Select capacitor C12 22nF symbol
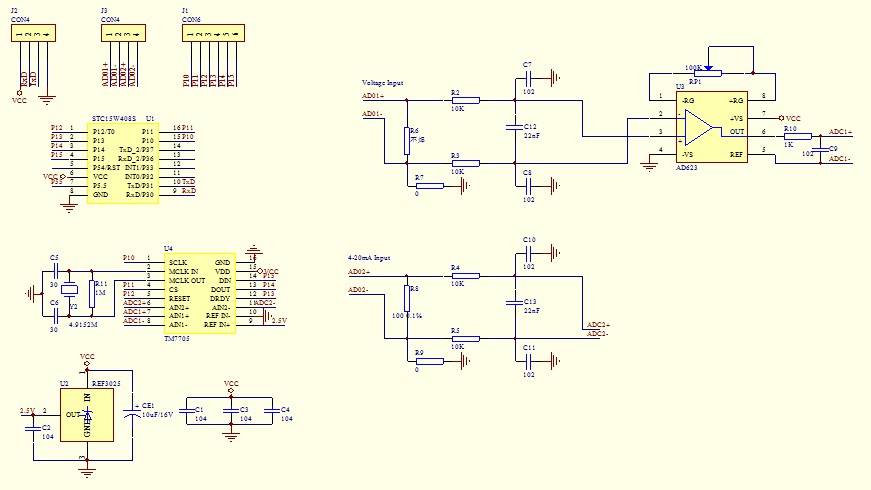Screen dimensions: 871x490 tap(514, 127)
